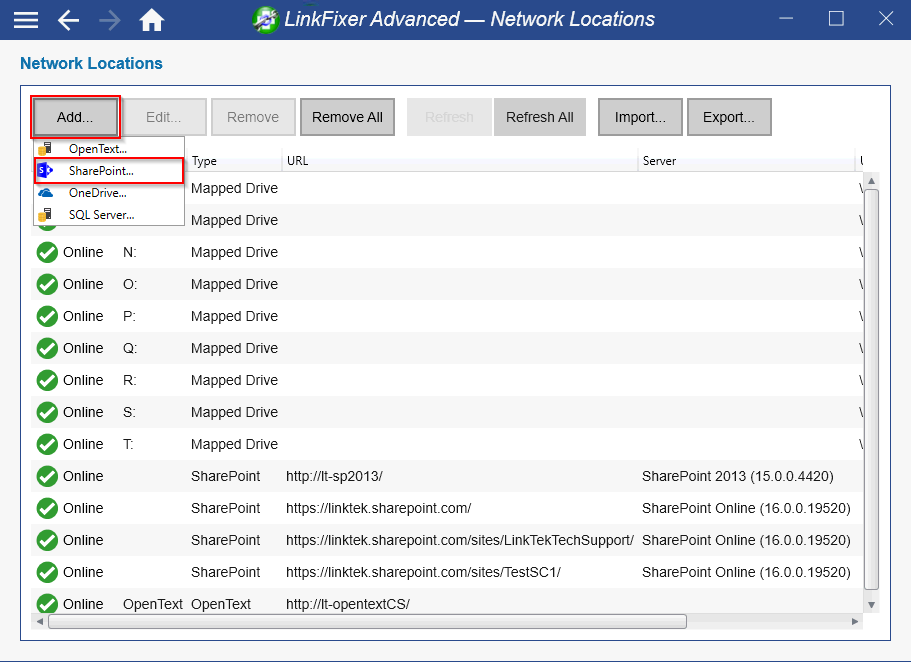Click the vertical scrollbar thumb
Screen dimensions: 911x662
point(871,389)
